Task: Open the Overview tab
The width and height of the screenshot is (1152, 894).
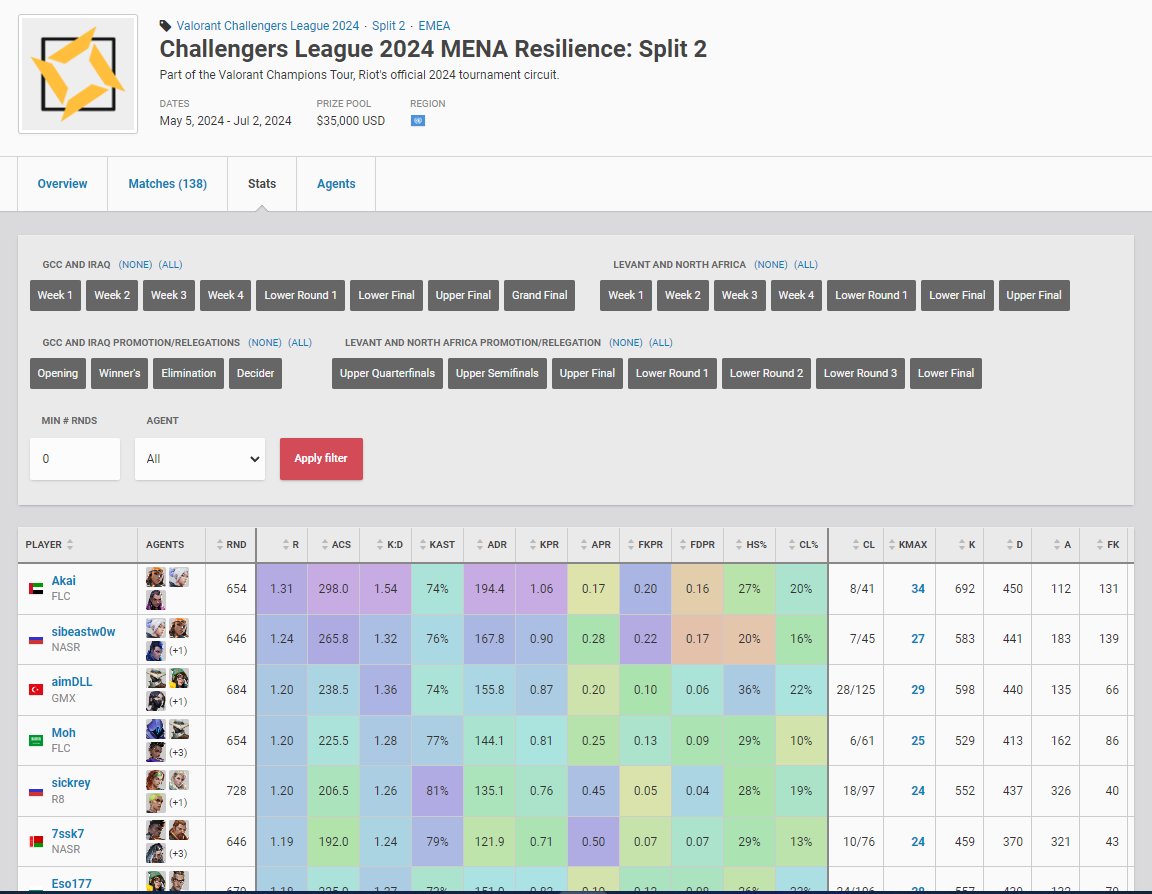Action: (x=62, y=184)
